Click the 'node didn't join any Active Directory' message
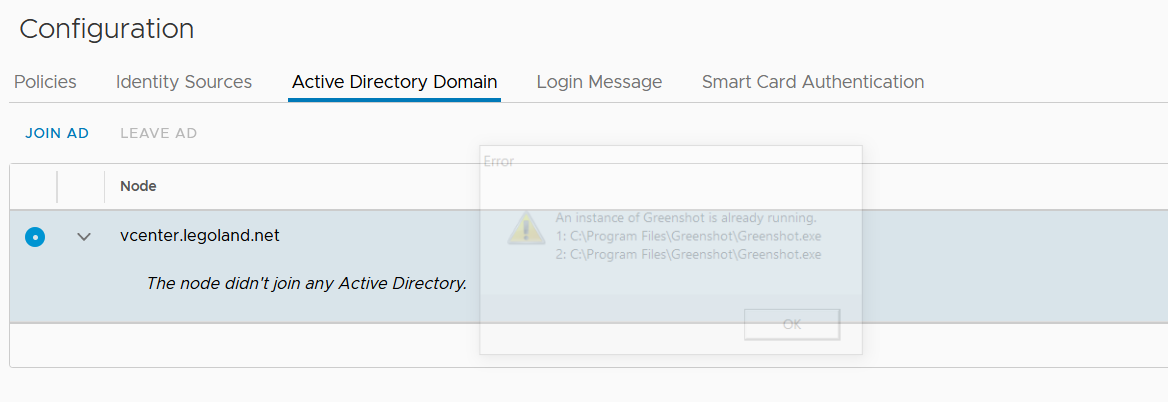This screenshot has height=402, width=1168. [306, 283]
